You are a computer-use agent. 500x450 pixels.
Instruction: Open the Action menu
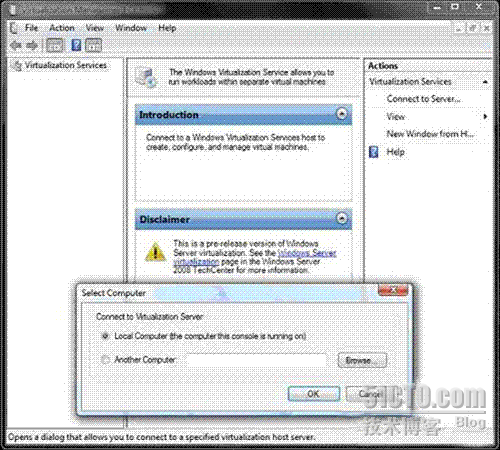[x=62, y=28]
